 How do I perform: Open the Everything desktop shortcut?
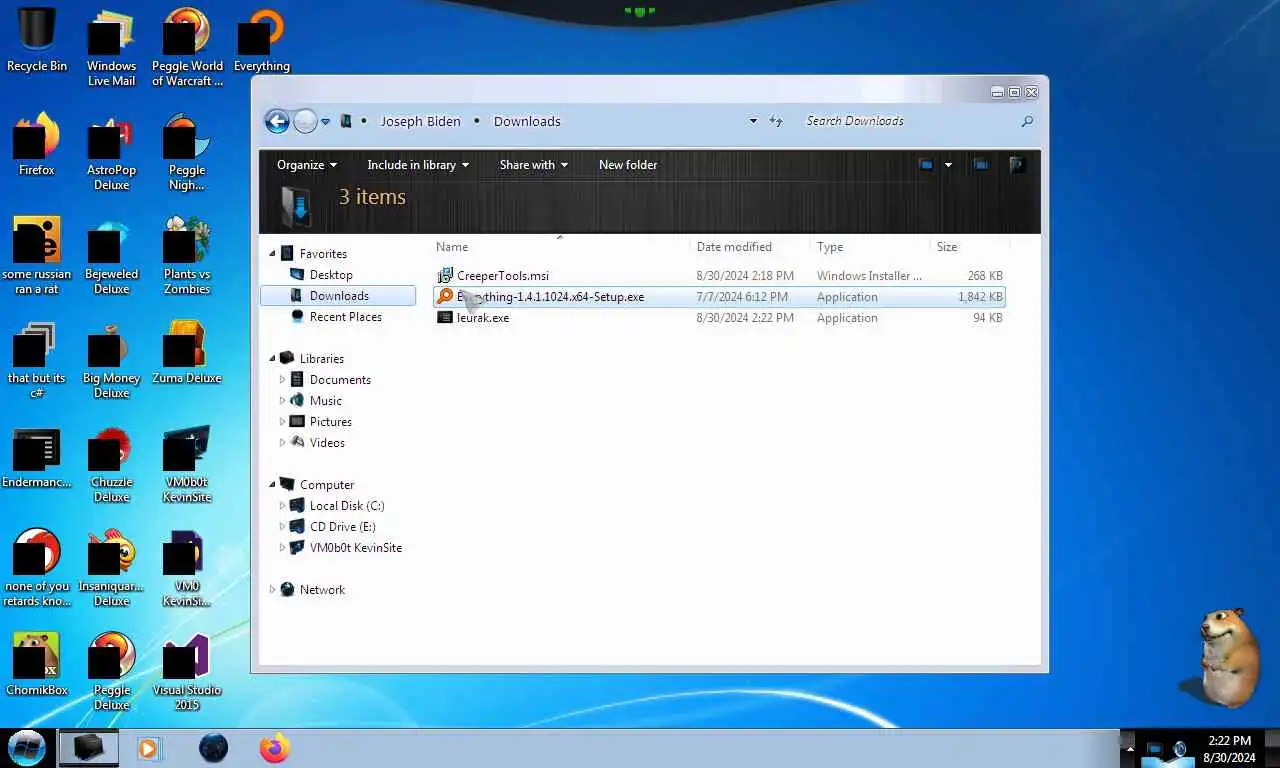pyautogui.click(x=262, y=40)
